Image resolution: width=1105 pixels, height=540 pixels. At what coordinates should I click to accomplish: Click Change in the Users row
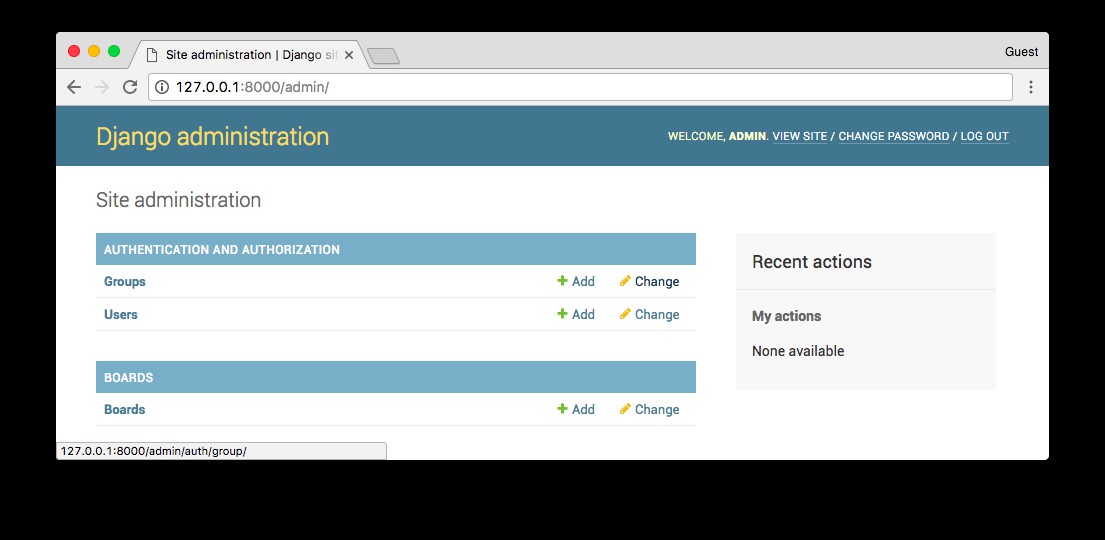pos(650,314)
